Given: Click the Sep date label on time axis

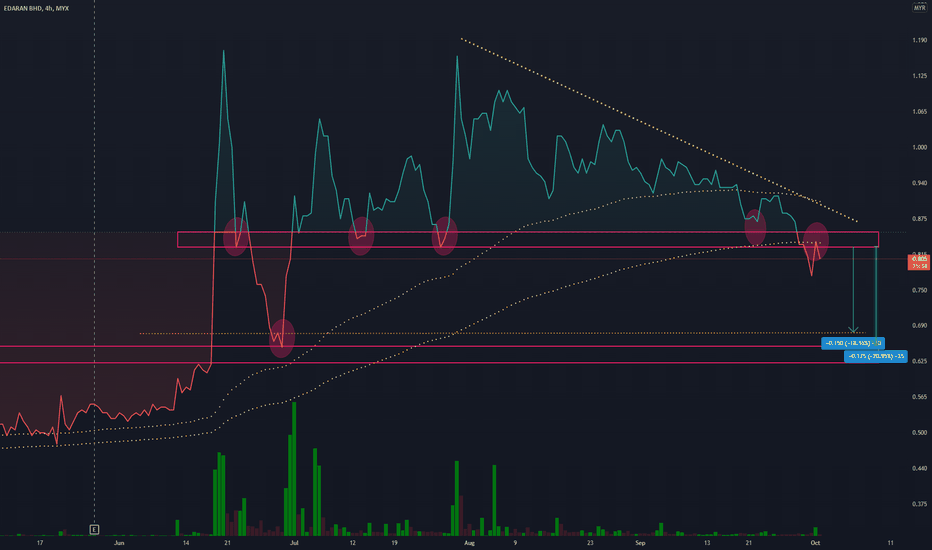Looking at the screenshot, I should tap(640, 543).
